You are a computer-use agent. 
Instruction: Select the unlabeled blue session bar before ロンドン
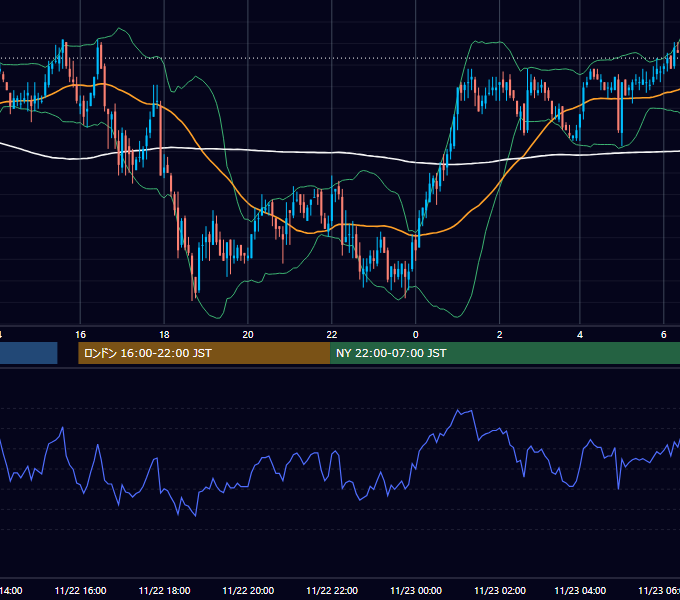(x=29, y=353)
